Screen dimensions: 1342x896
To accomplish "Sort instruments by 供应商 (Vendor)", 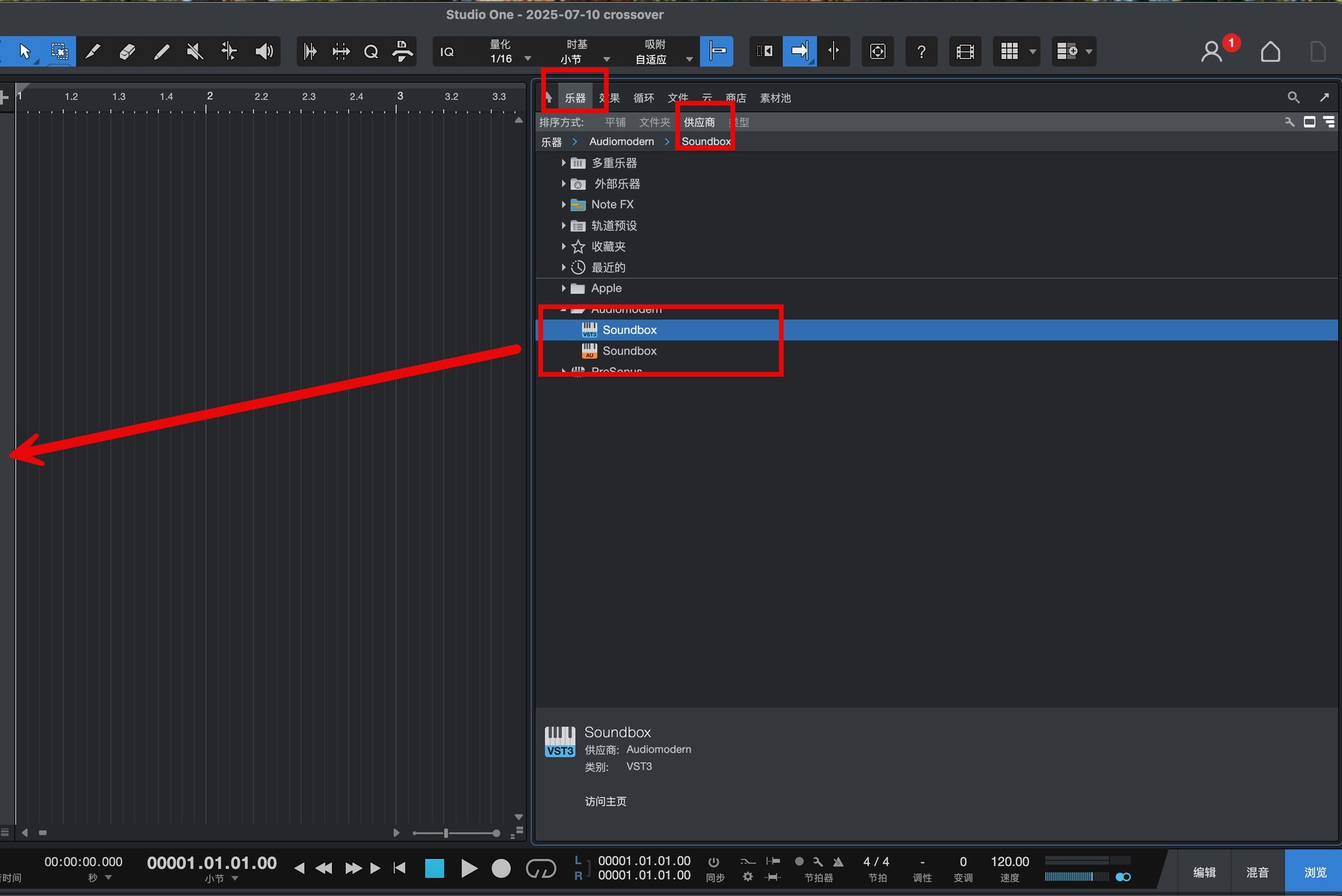I will 699,122.
